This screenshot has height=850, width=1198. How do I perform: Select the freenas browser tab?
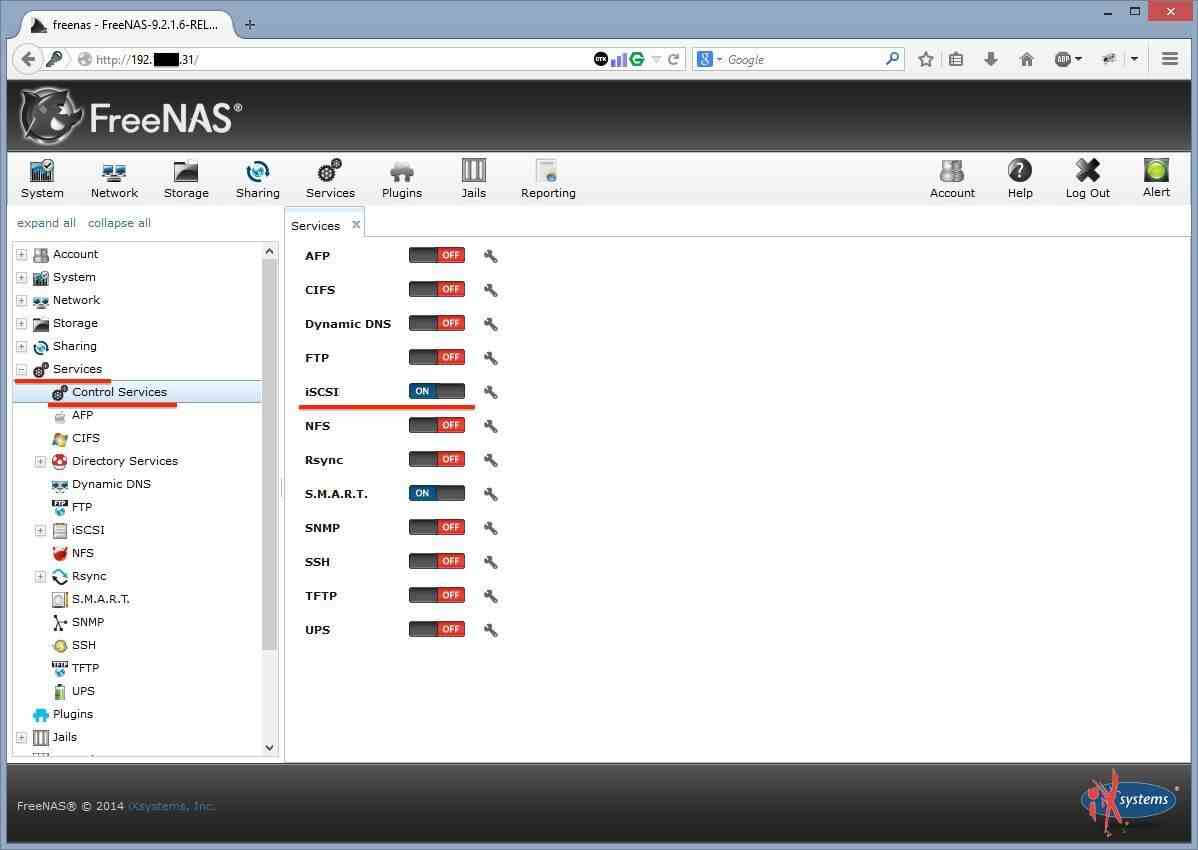click(126, 24)
